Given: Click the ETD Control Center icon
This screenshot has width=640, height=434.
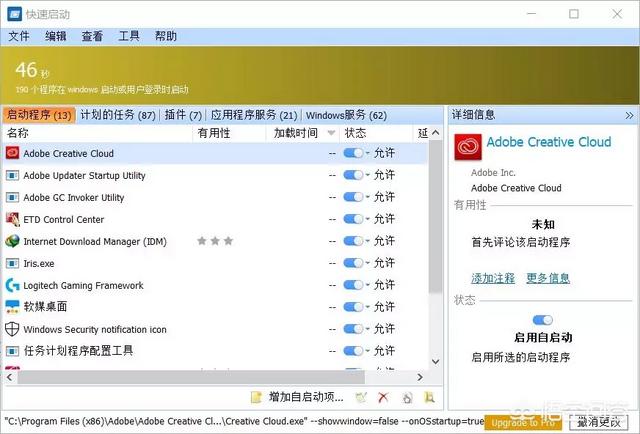Looking at the screenshot, I should click(x=12, y=220).
